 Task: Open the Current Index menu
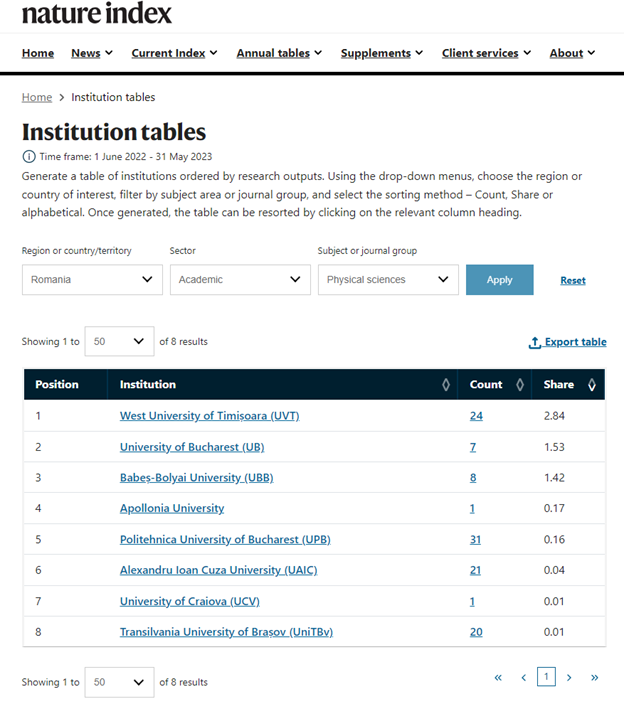click(x=175, y=53)
